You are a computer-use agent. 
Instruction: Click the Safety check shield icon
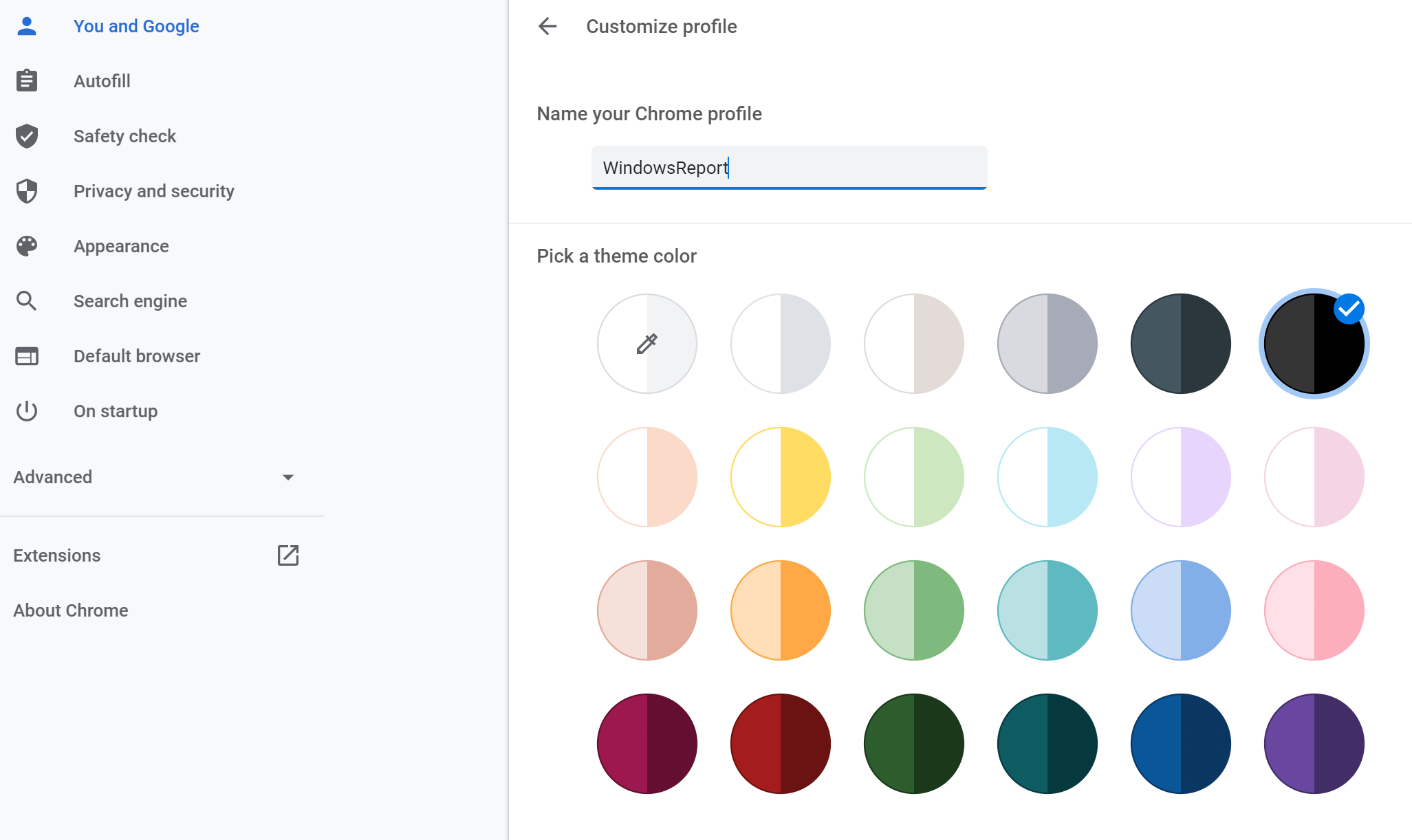pos(27,135)
